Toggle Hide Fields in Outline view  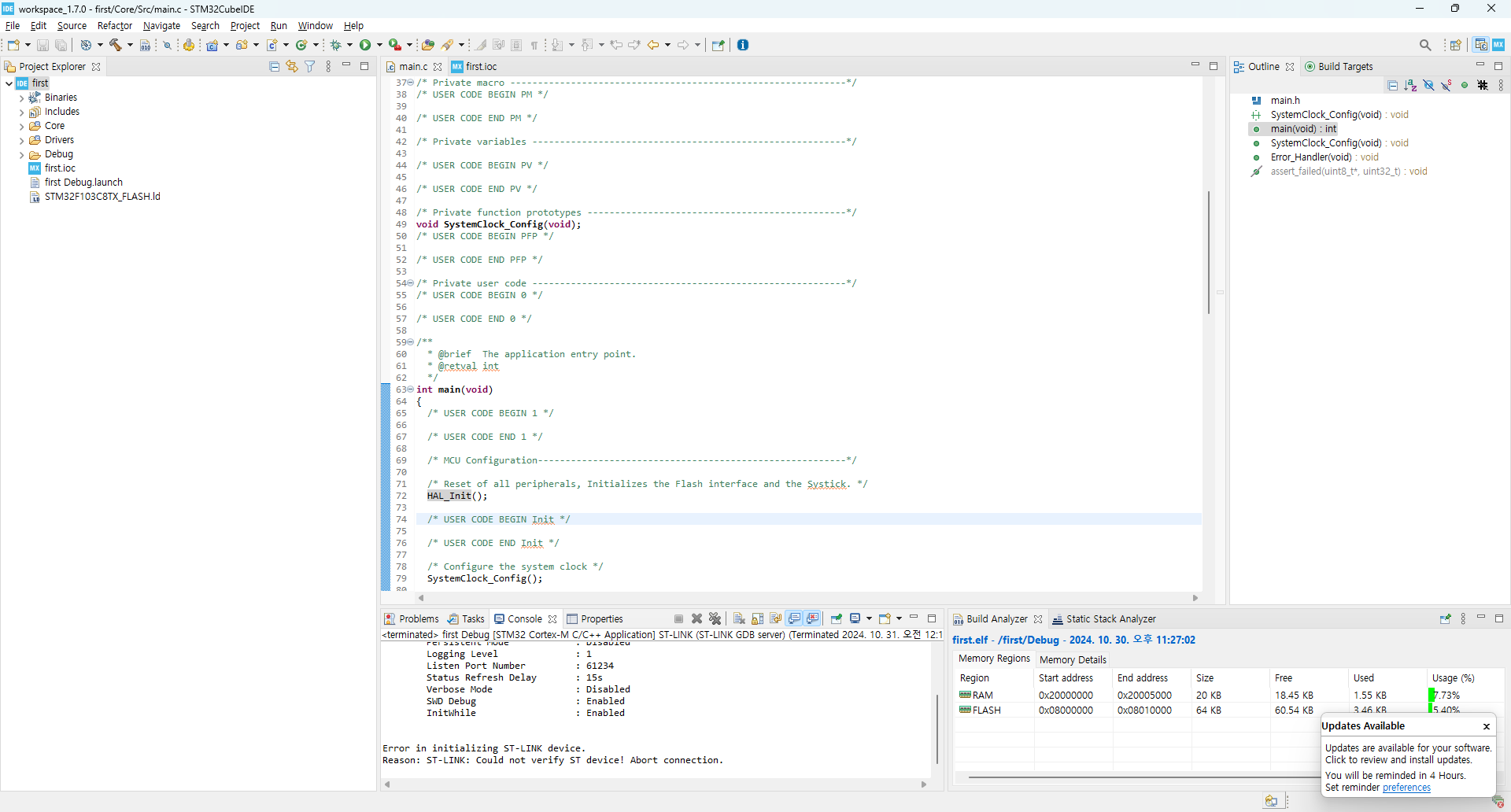pos(1428,85)
